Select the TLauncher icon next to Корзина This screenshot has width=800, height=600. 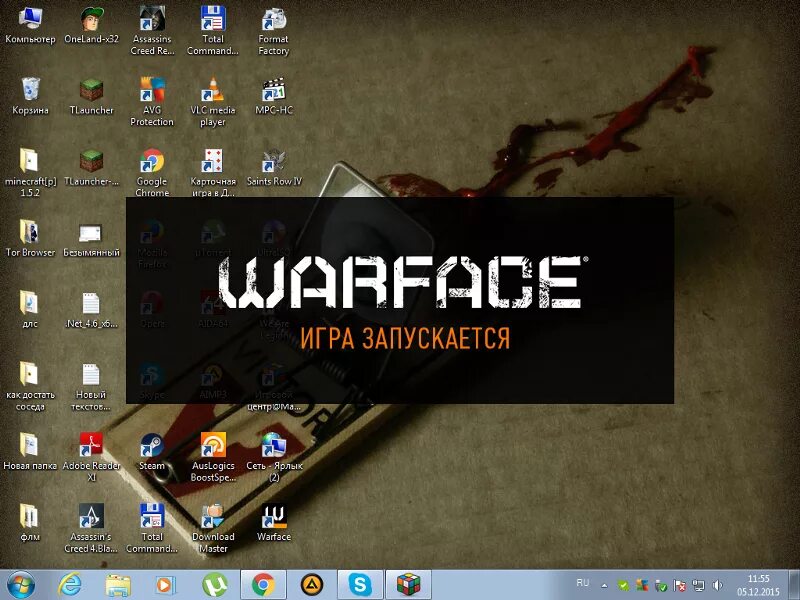tap(91, 96)
